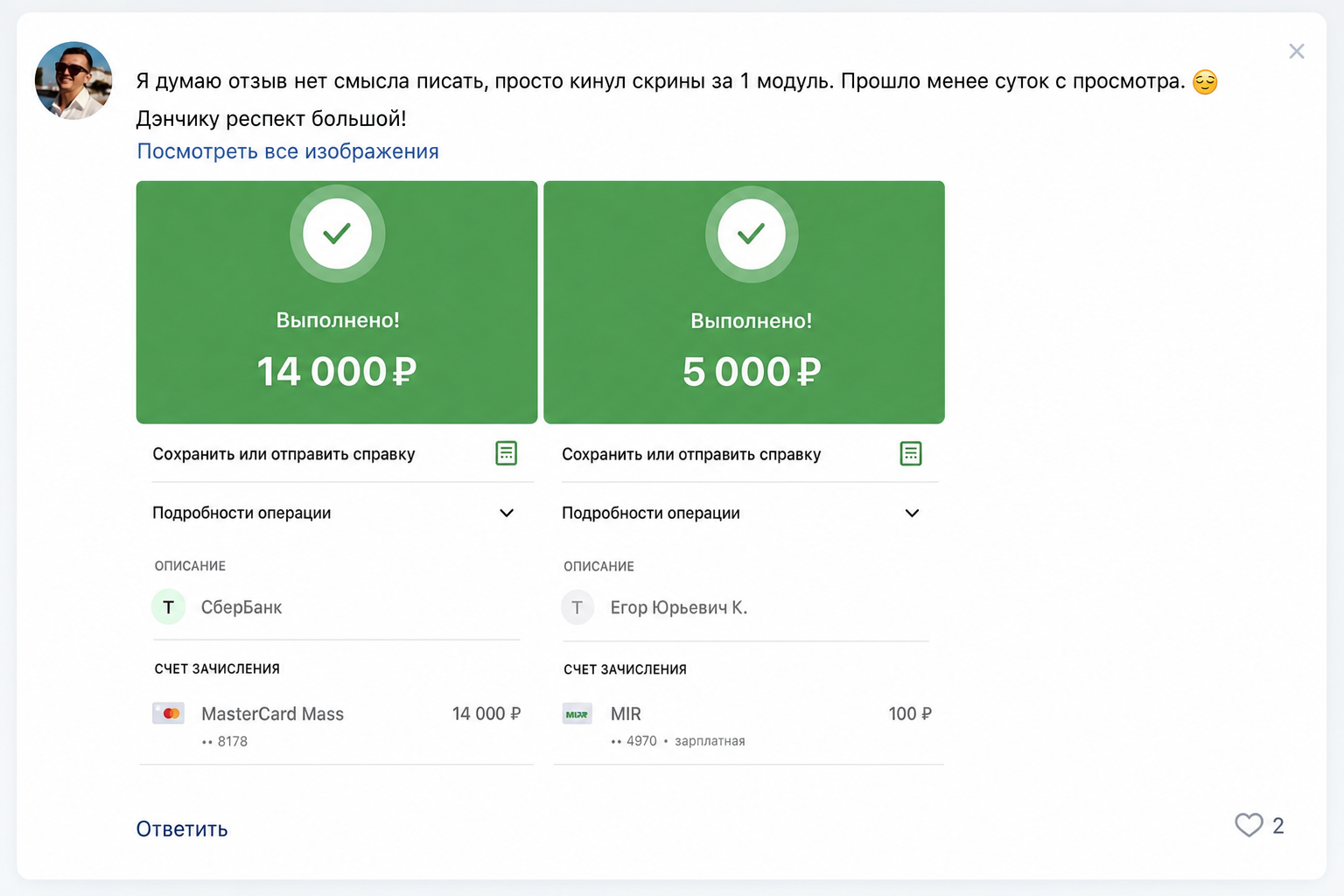The image size is (1344, 896).
Task: Click the heart like icon
Action: tap(1249, 825)
